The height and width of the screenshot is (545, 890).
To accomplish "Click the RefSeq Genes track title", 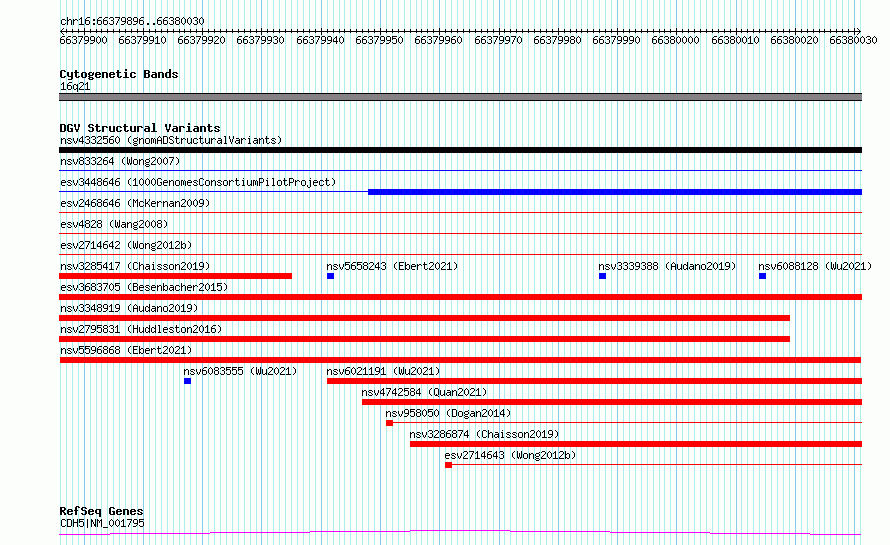I will (x=101, y=511).
